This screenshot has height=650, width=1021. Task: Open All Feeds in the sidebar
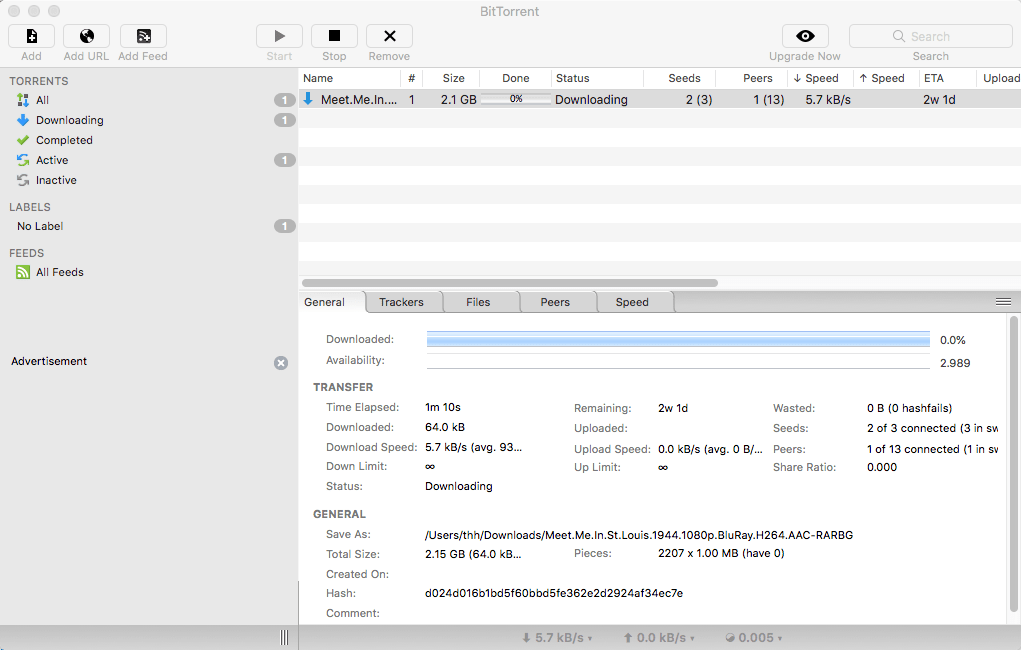point(58,272)
